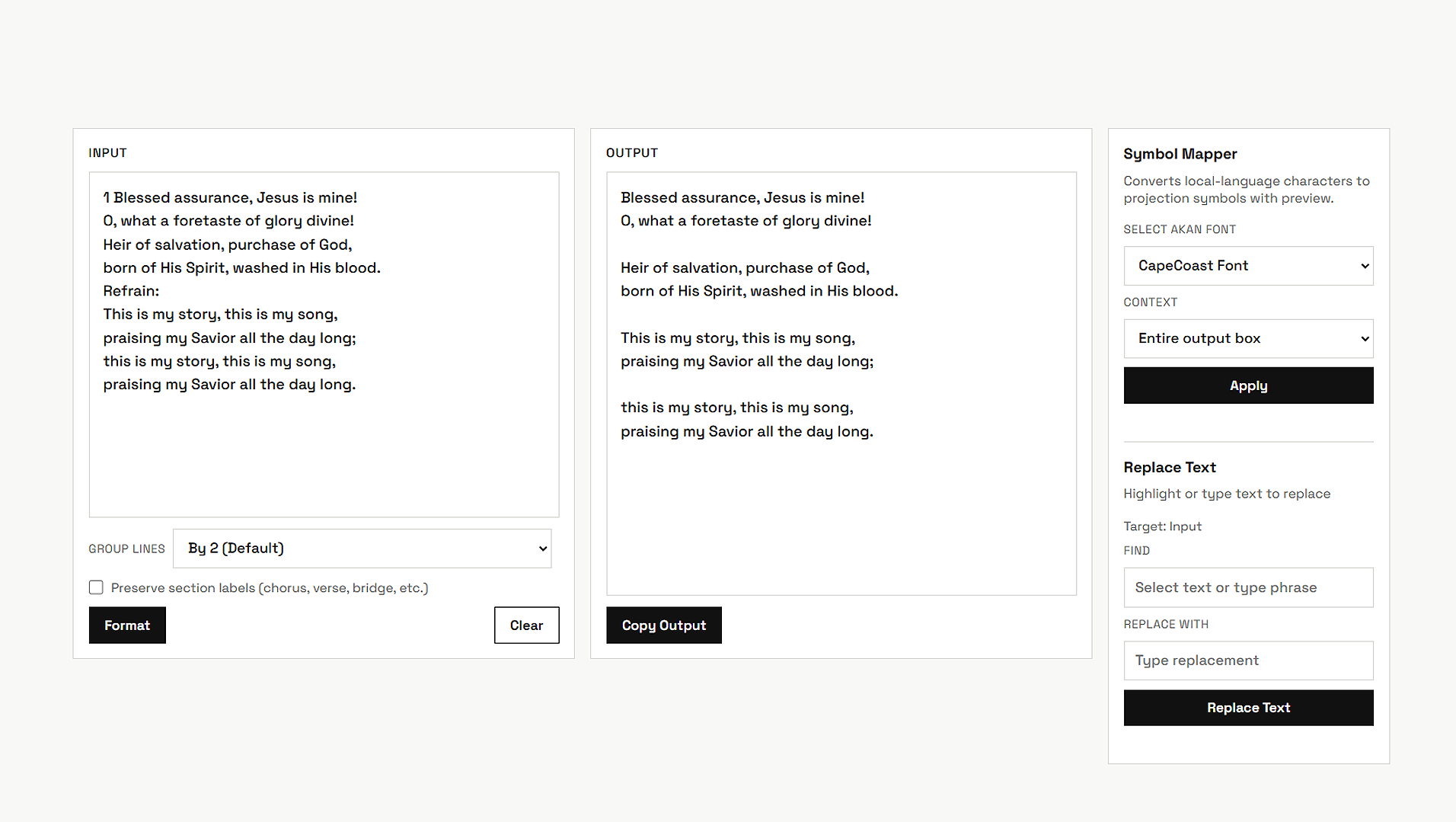Click the OUTPUT panel label
Viewport: 1456px width, 822px height.
coord(631,152)
